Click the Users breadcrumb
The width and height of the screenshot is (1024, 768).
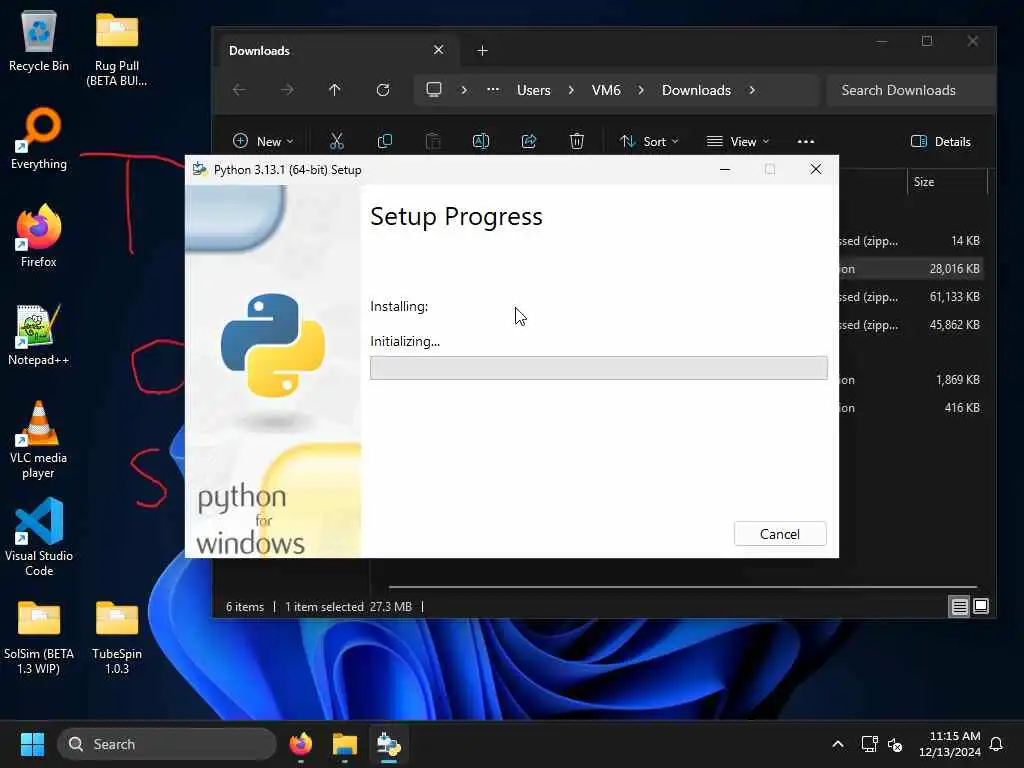click(x=534, y=90)
